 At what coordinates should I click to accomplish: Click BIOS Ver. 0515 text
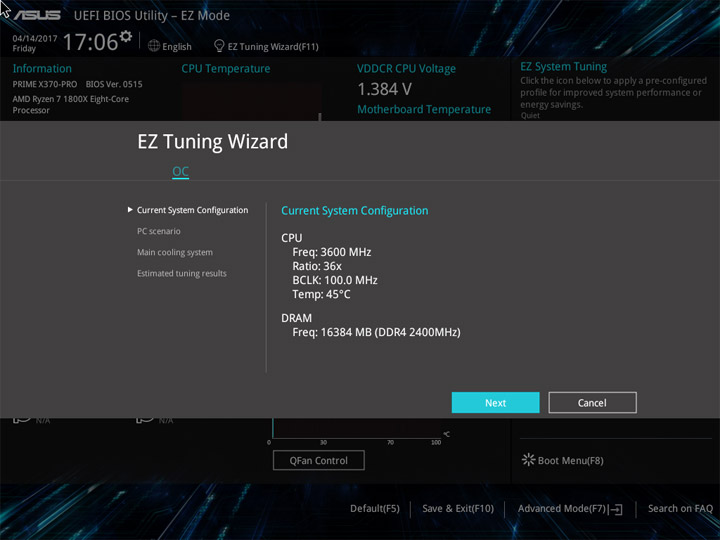114,84
